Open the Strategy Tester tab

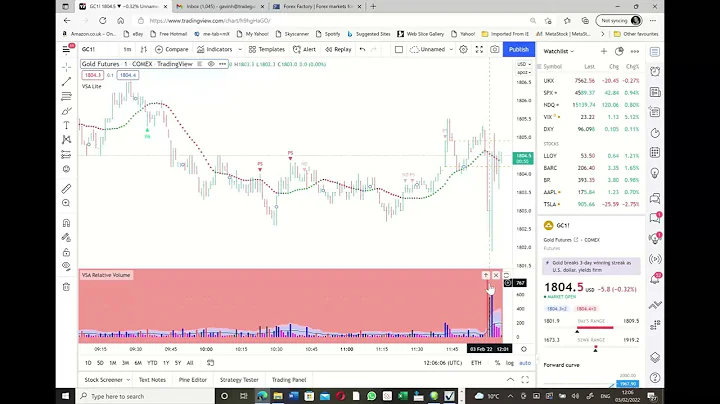(239, 380)
